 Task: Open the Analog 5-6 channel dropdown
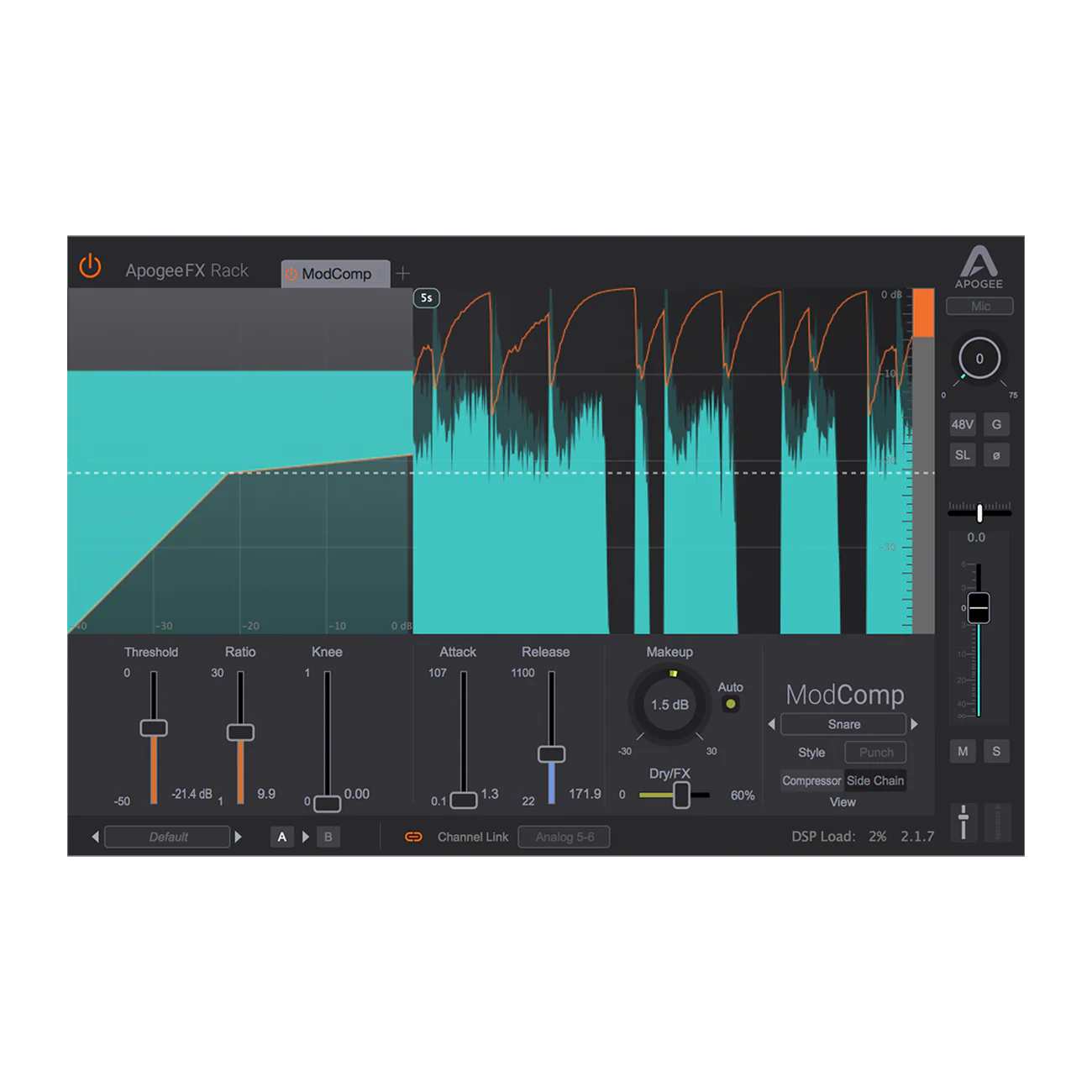564,837
